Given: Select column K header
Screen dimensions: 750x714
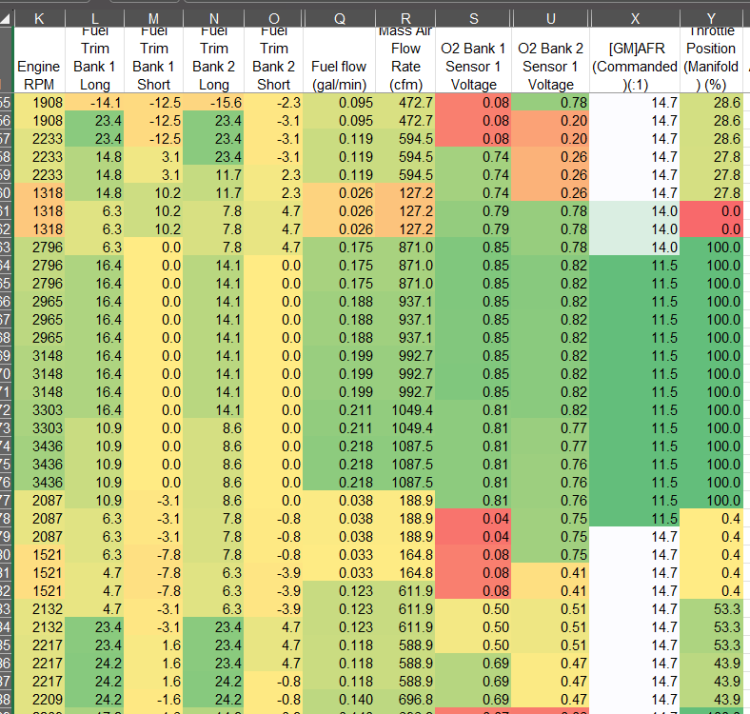Looking at the screenshot, I should [39, 19].
